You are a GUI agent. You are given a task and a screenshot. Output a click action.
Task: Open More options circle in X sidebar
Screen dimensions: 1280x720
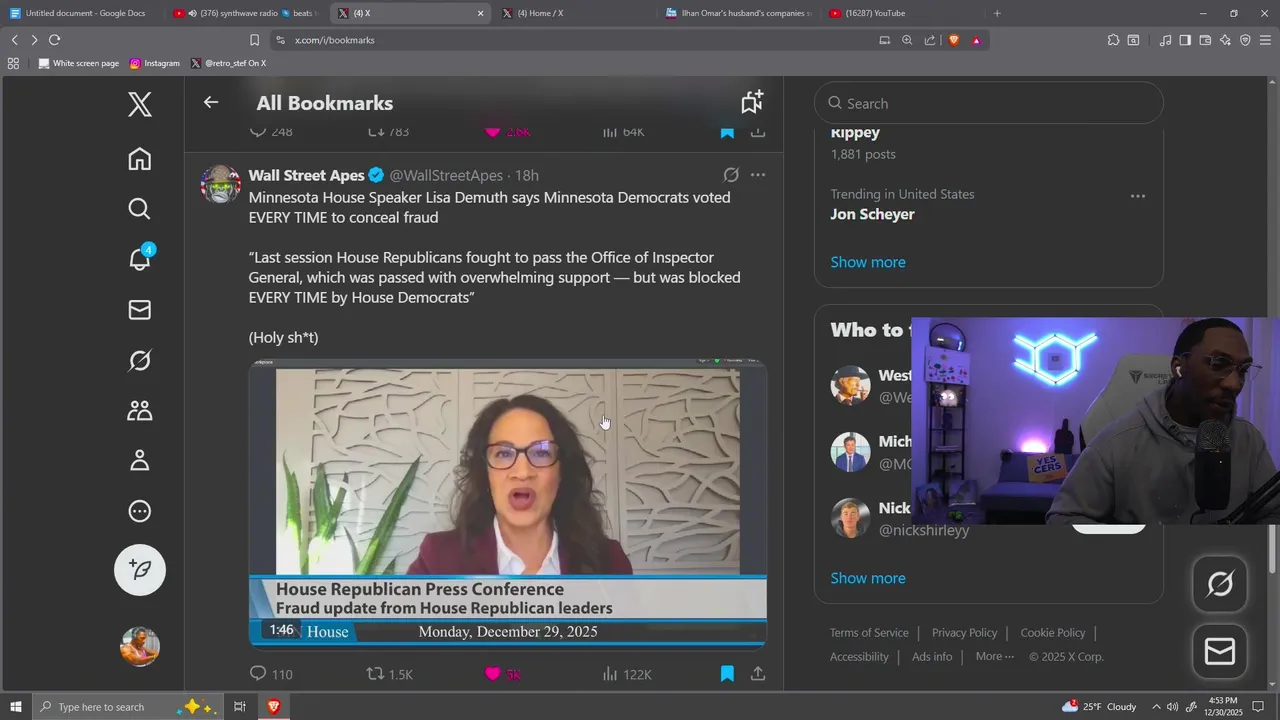tap(140, 511)
